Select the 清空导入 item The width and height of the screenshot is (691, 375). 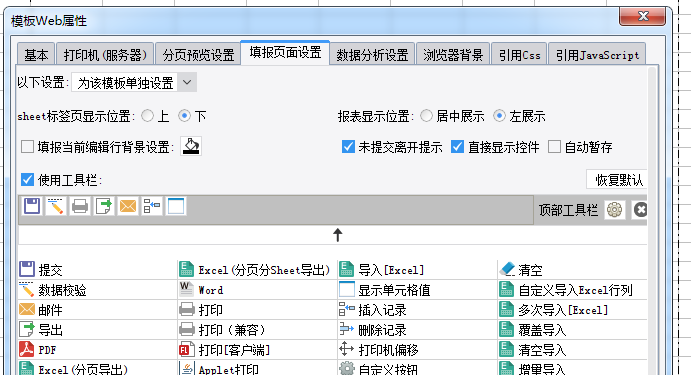pyautogui.click(x=533, y=350)
